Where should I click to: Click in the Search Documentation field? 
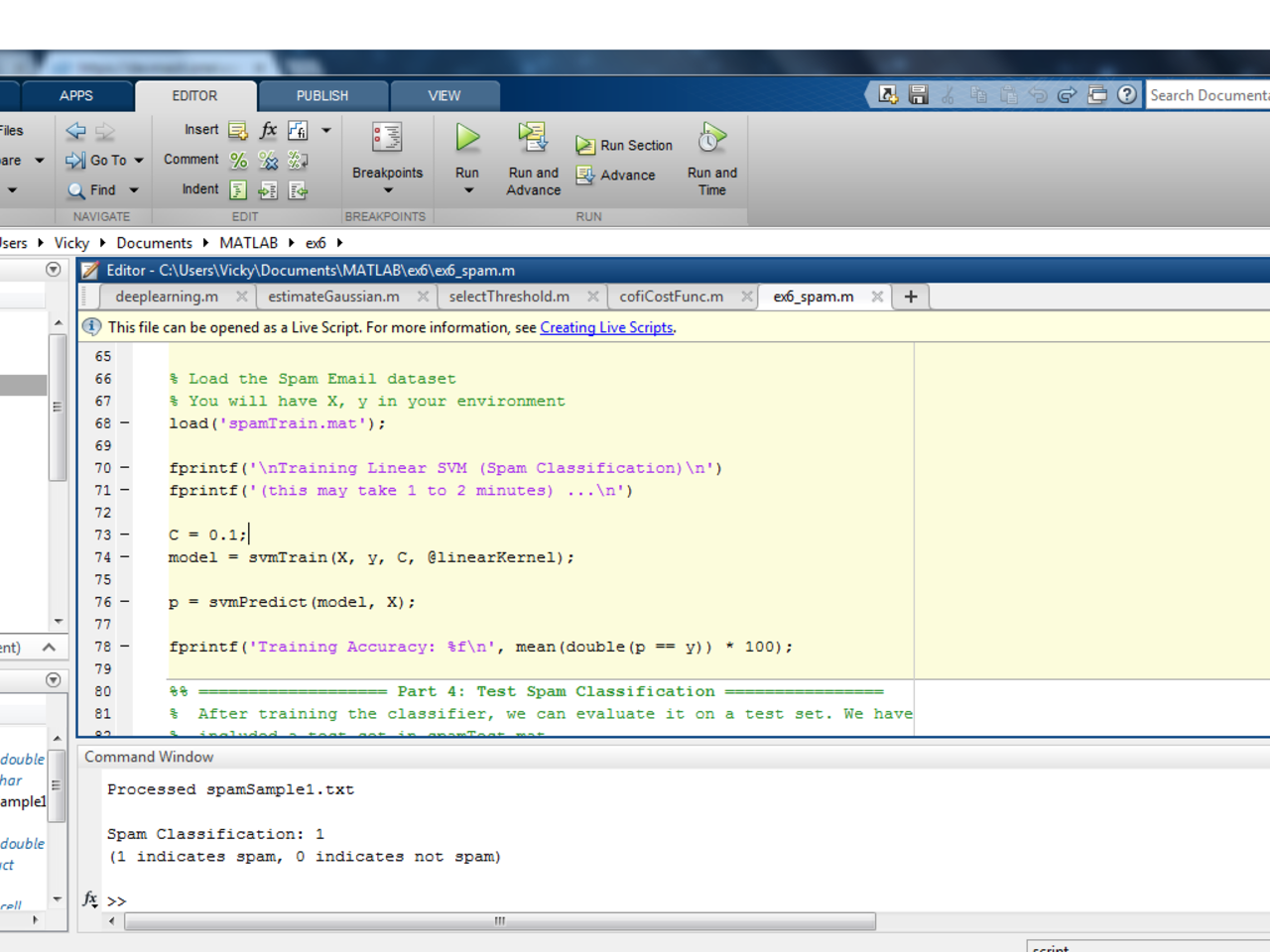[1208, 95]
